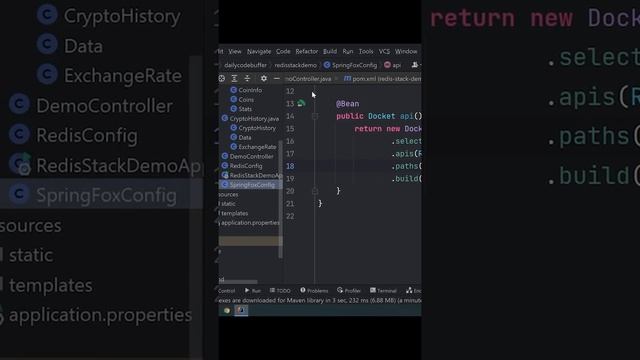The height and width of the screenshot is (360, 640).
Task: Select RedisStackDemoApplication in the center IDE tree
Action: coord(251,175)
